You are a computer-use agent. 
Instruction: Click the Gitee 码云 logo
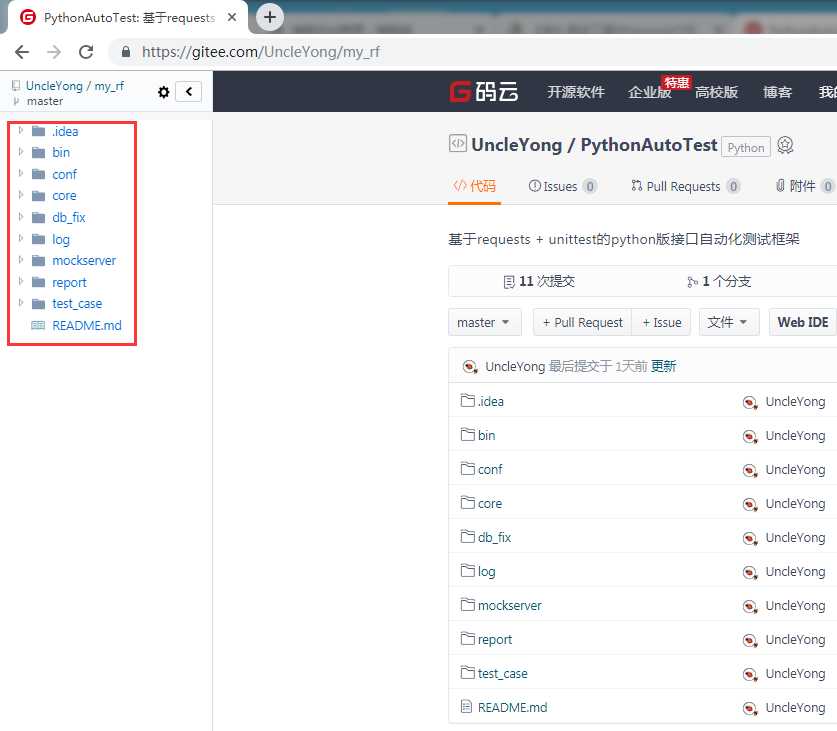point(483,92)
